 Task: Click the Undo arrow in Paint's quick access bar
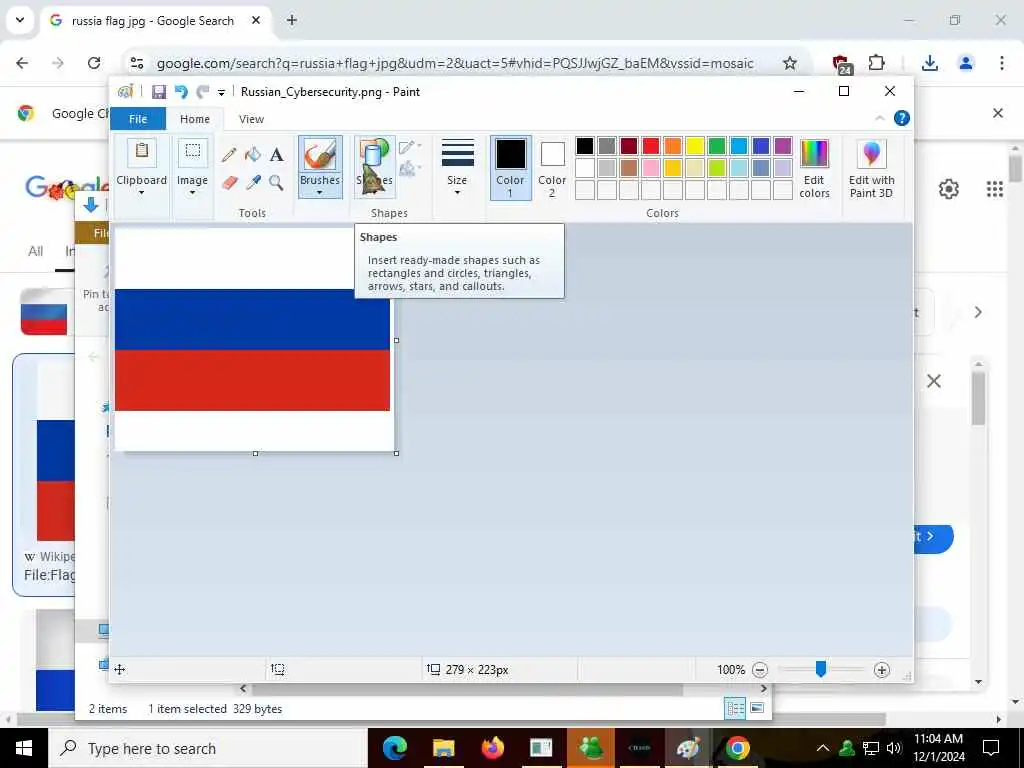pyautogui.click(x=181, y=92)
